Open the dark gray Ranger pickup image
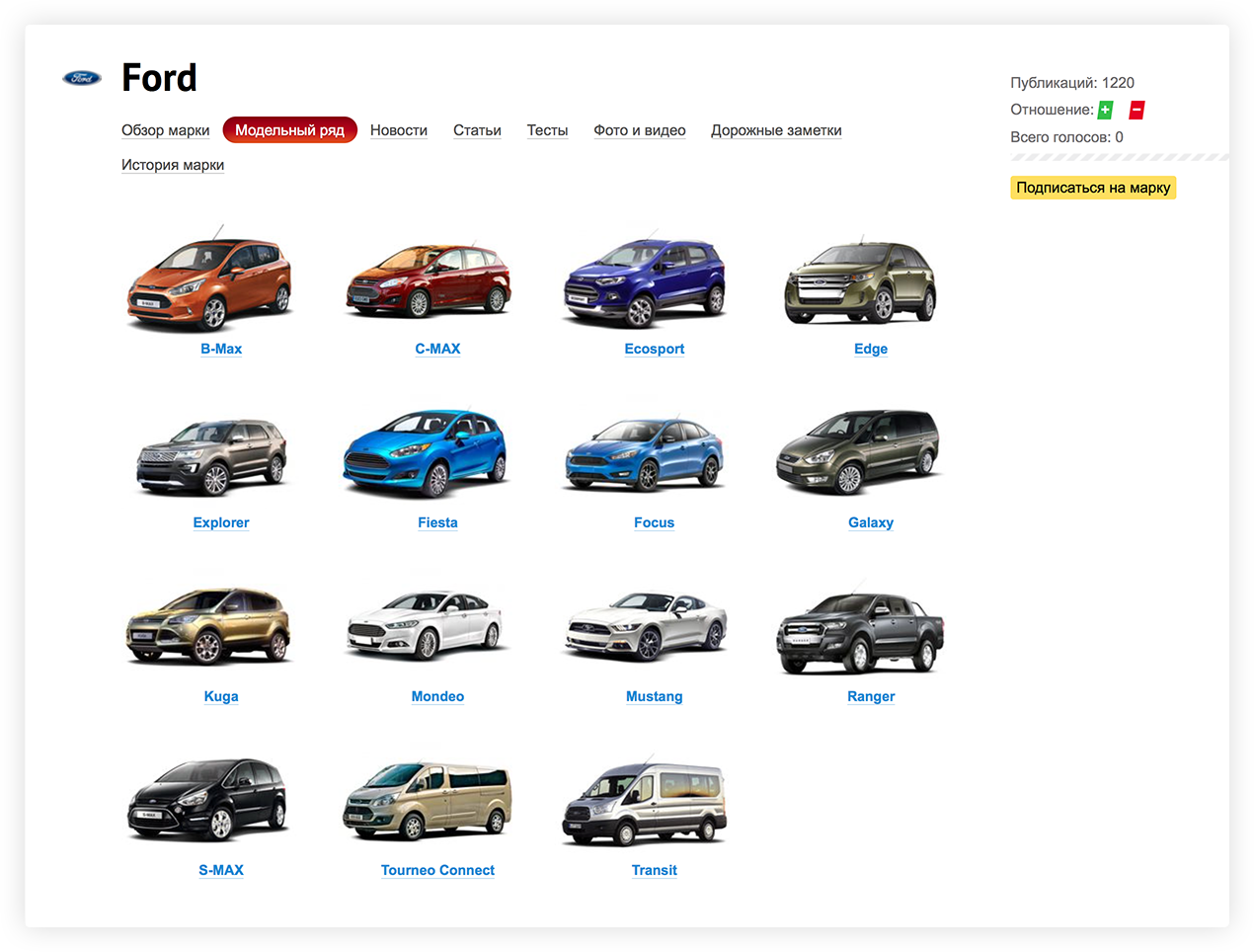This screenshot has width=1254, height=952. pyautogui.click(x=860, y=632)
